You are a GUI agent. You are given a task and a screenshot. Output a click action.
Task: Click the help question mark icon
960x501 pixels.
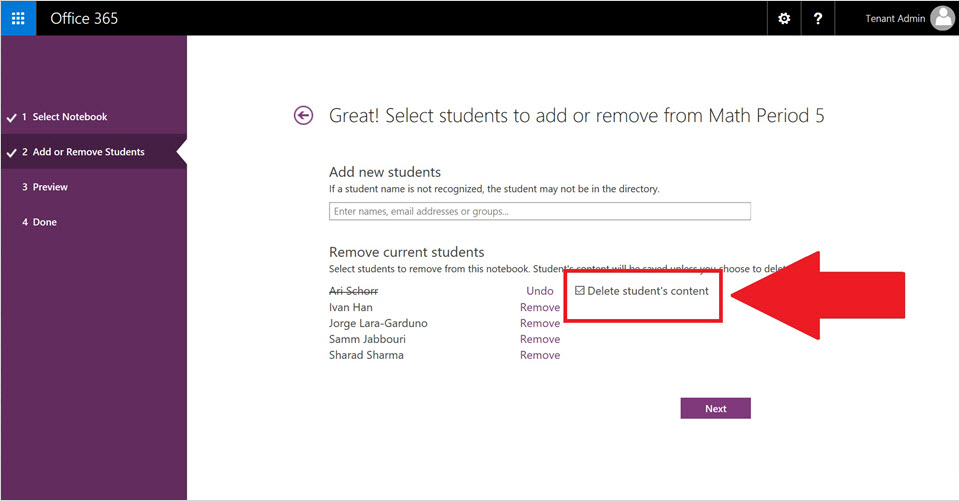(818, 18)
